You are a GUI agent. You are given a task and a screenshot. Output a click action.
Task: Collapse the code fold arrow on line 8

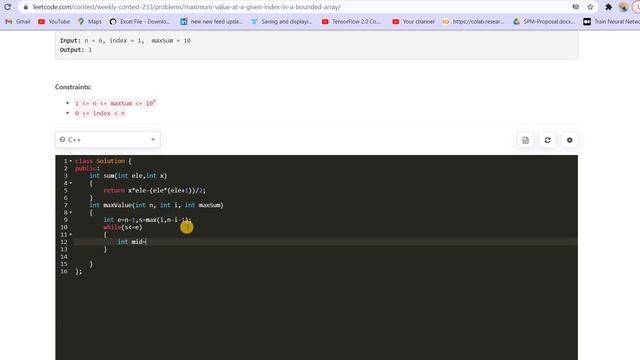point(71,212)
